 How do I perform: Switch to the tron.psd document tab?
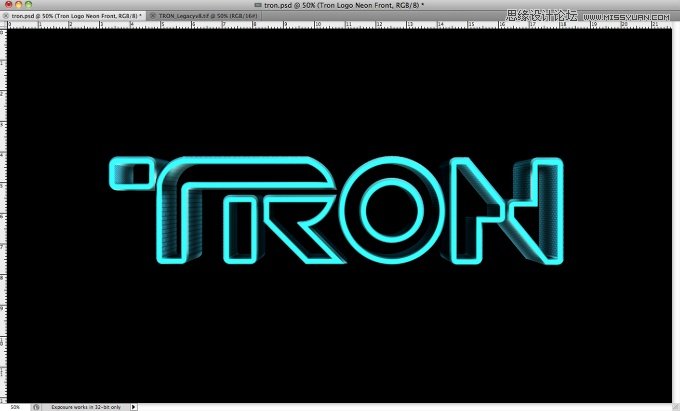click(75, 16)
